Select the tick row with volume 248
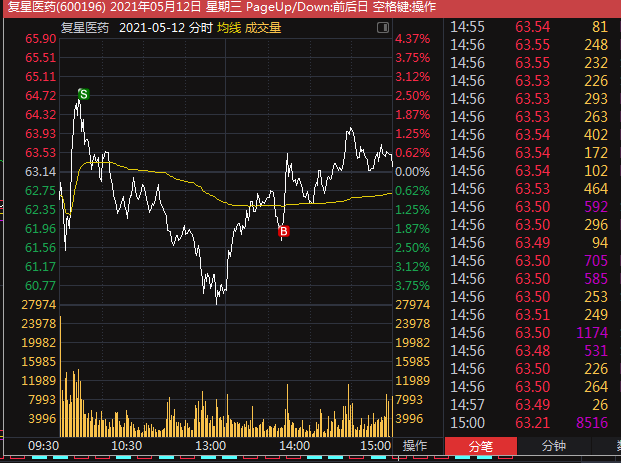 coord(529,45)
